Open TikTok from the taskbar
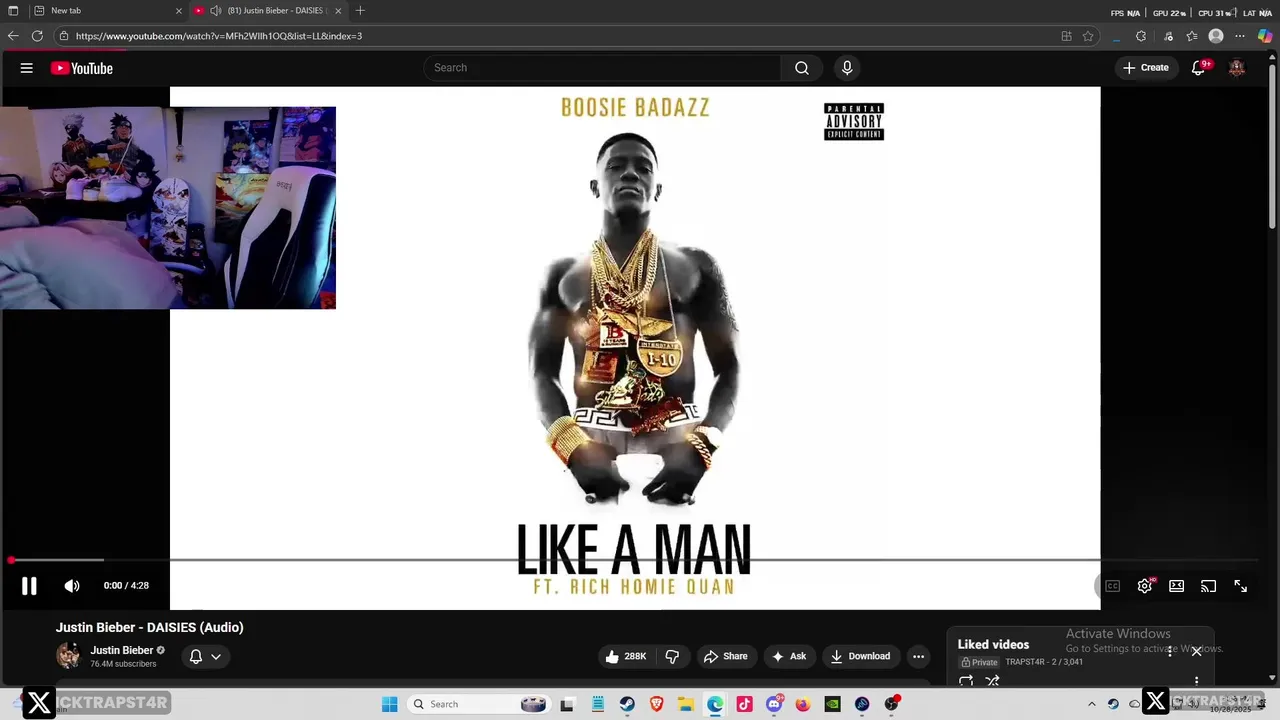The height and width of the screenshot is (720, 1280). coord(744,704)
